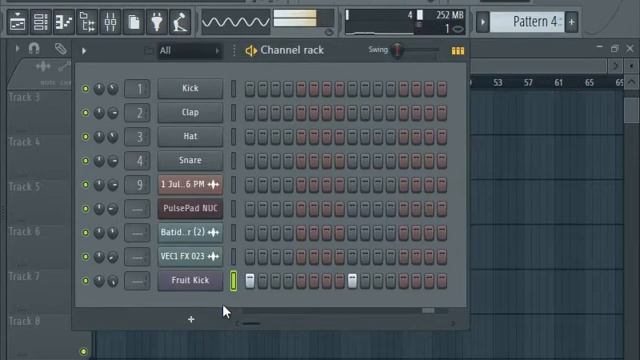This screenshot has height=360, width=640.
Task: Open mixer track selector for Kick (1)
Action: 137,89
